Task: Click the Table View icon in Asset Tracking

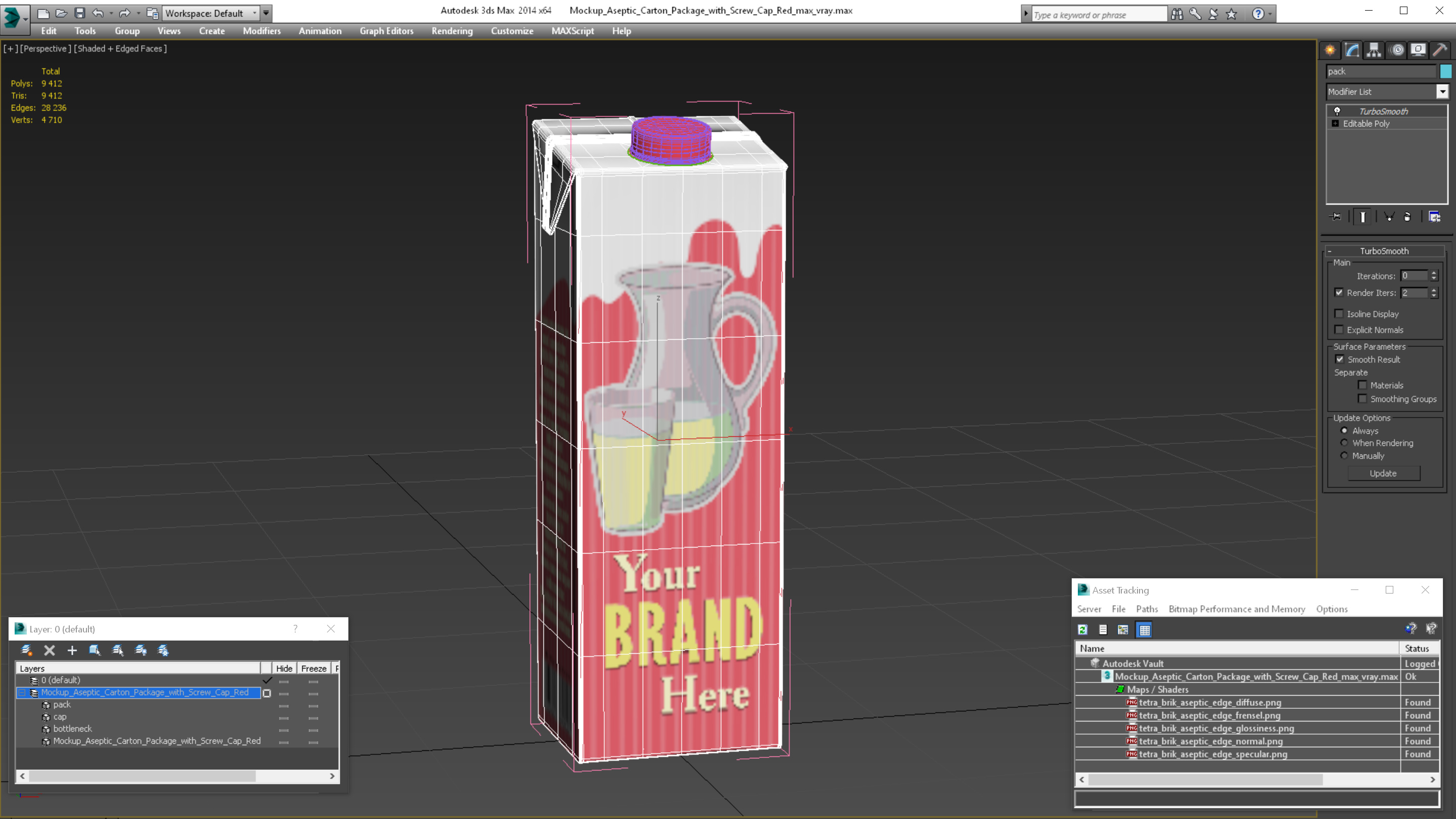Action: click(x=1145, y=629)
